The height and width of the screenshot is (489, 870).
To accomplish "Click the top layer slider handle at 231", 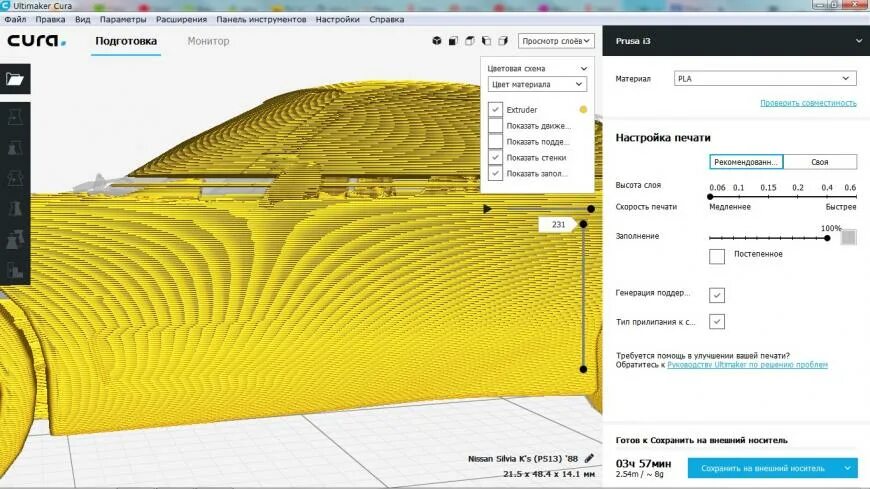I will pyautogui.click(x=583, y=224).
